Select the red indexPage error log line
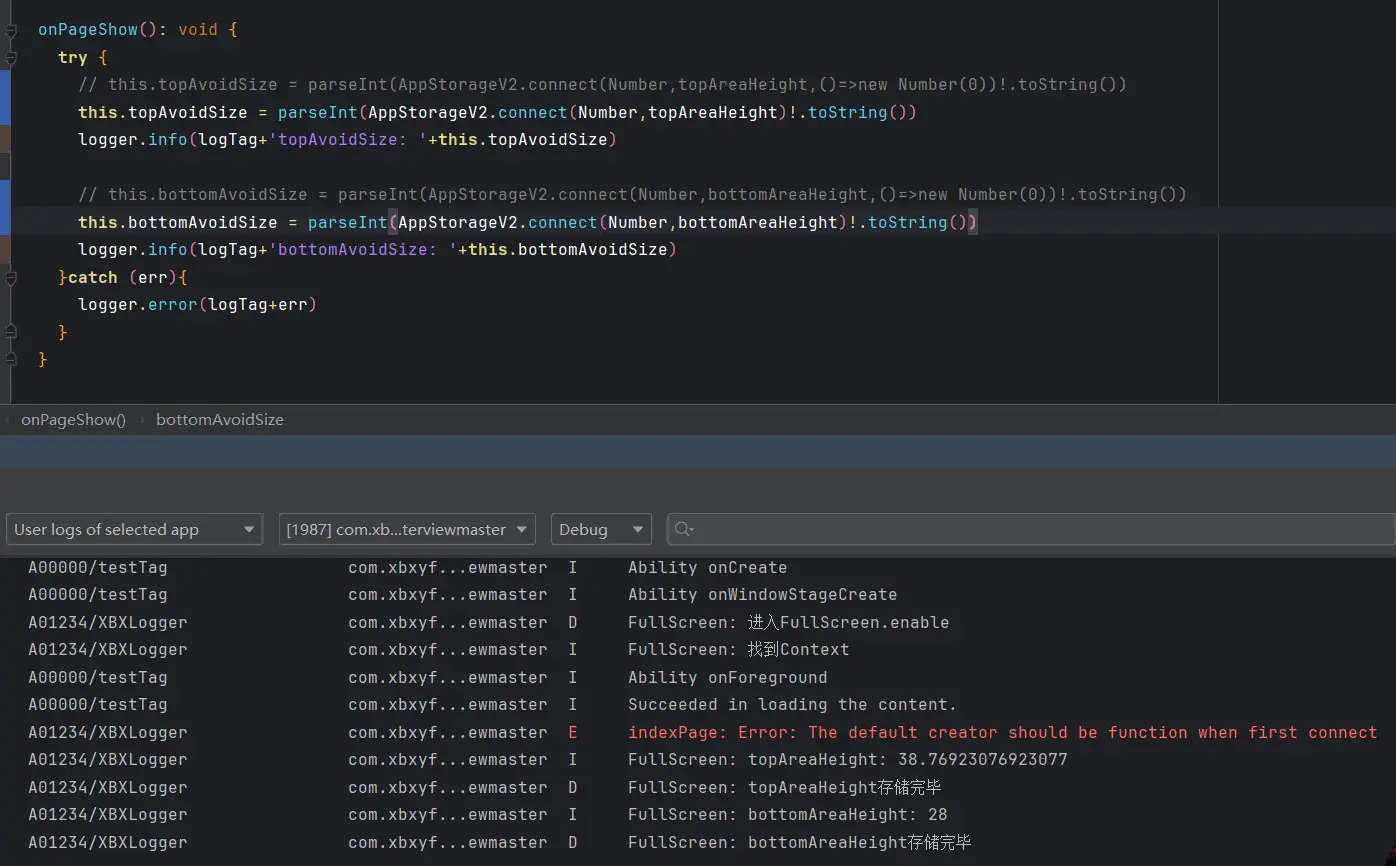 1002,732
